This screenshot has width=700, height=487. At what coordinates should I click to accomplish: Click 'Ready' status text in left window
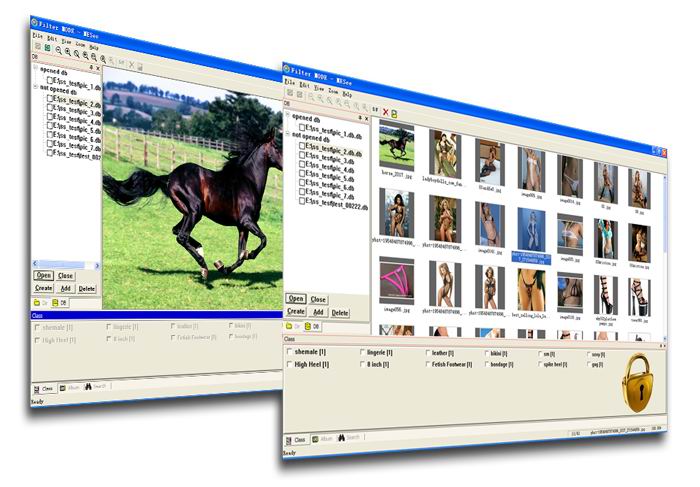pyautogui.click(x=38, y=402)
